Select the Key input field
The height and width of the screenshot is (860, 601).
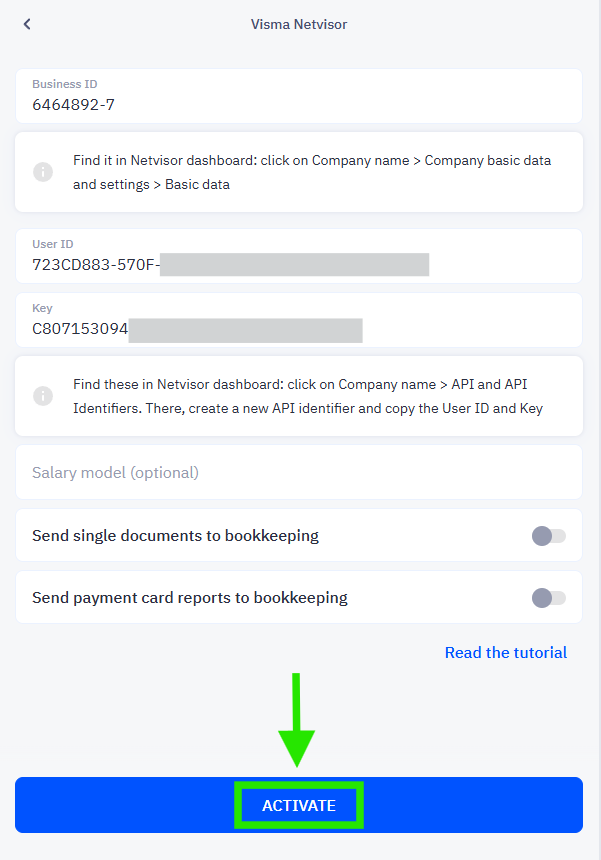click(x=299, y=320)
